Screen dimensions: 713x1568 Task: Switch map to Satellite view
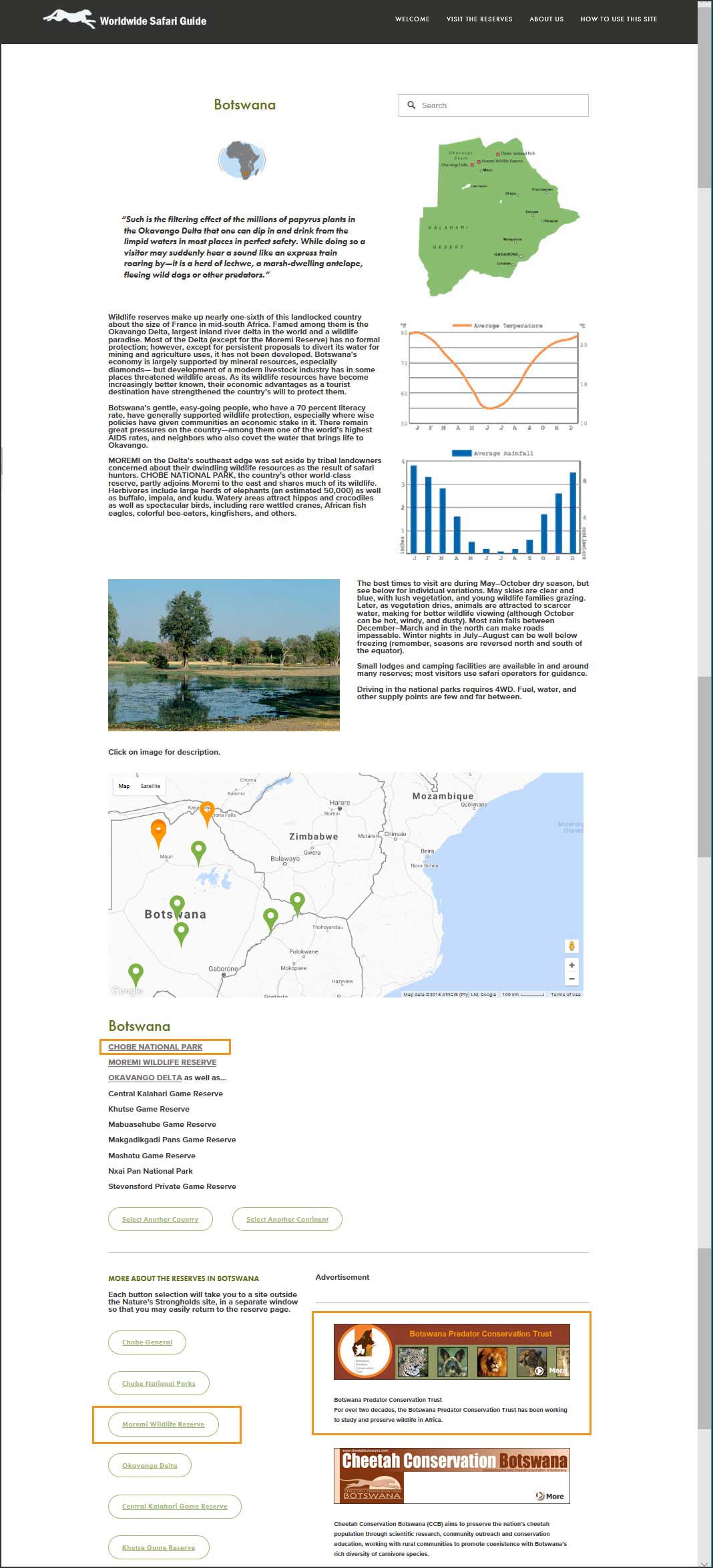pyautogui.click(x=150, y=786)
